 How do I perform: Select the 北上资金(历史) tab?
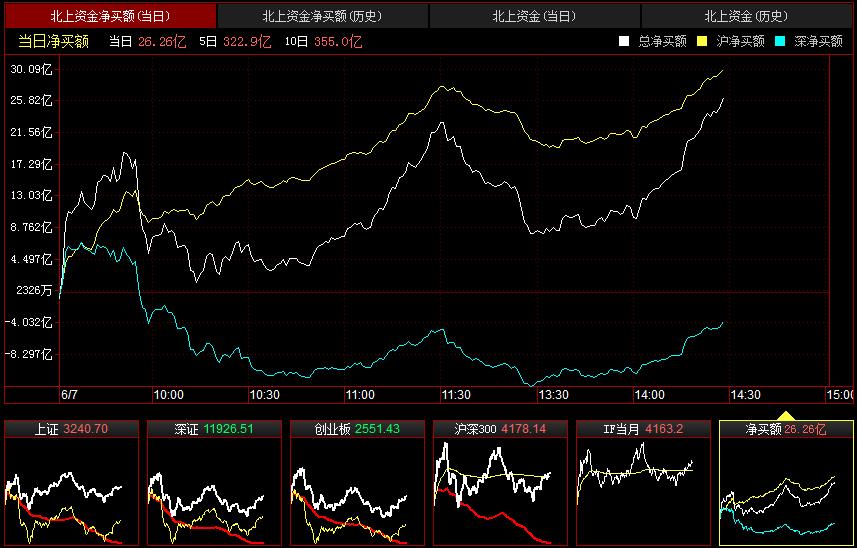[746, 15]
